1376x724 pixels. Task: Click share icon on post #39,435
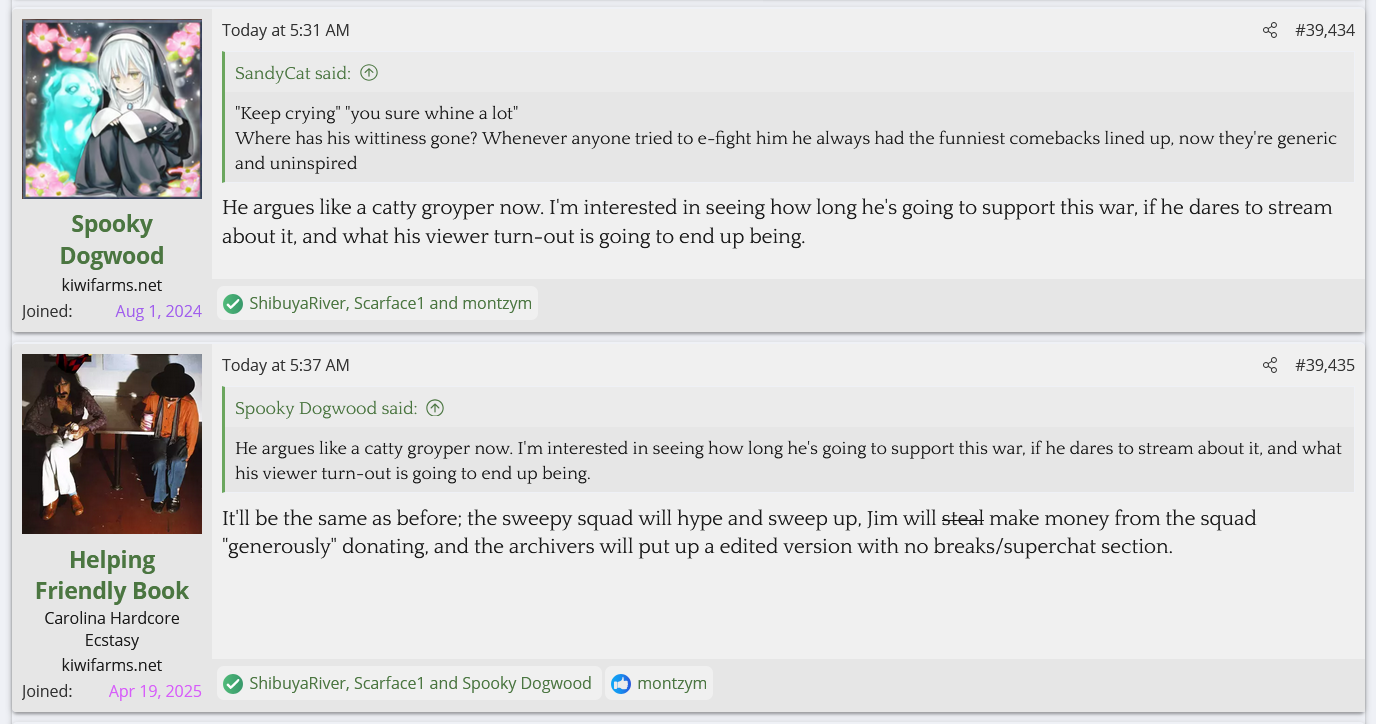click(x=1270, y=365)
